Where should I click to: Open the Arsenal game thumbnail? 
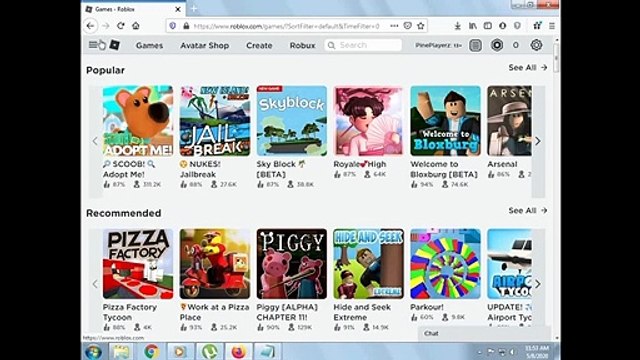tap(509, 121)
